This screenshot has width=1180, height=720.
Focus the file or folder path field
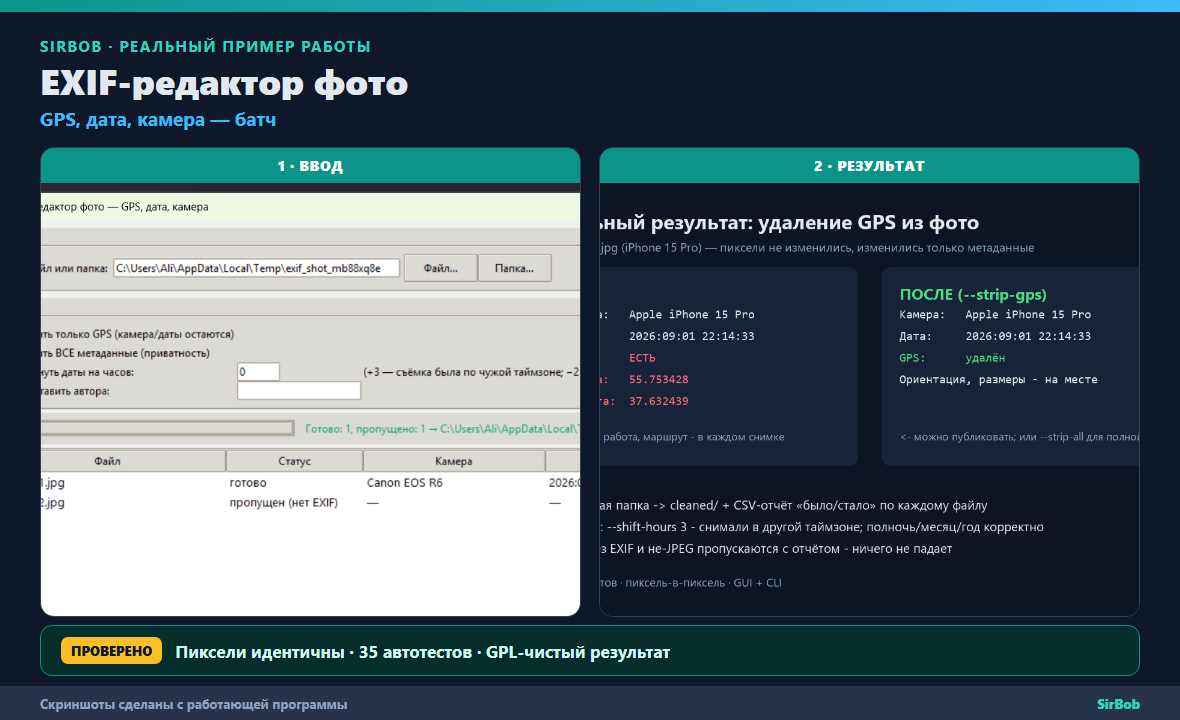(x=256, y=268)
